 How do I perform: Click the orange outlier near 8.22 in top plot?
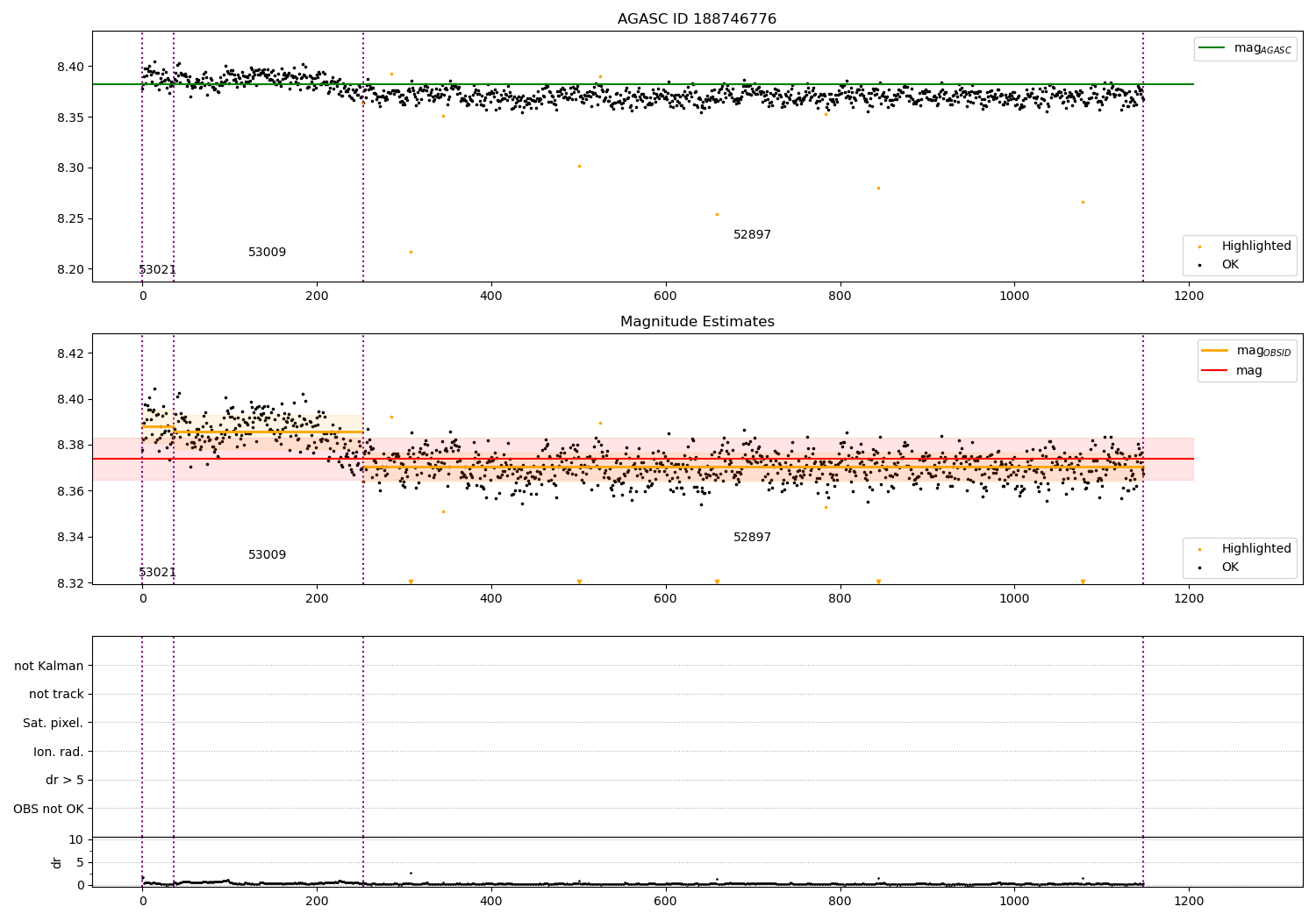pos(411,253)
